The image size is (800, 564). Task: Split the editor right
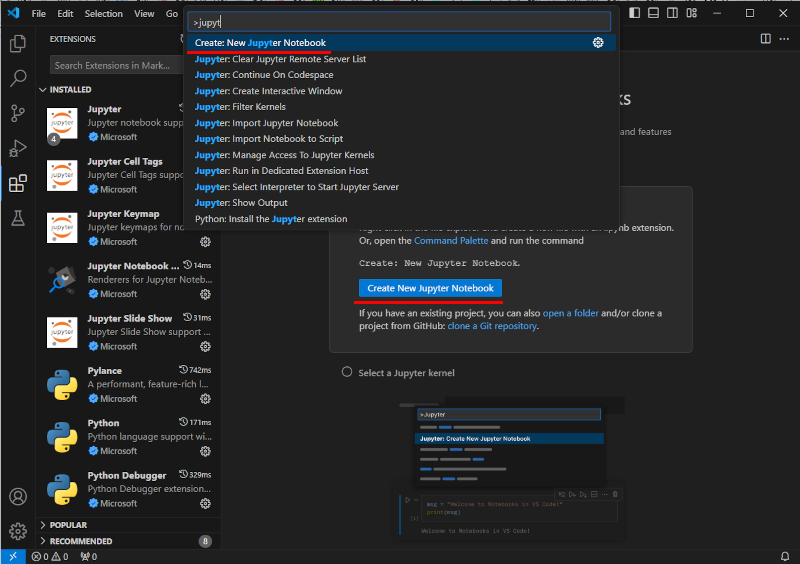click(765, 39)
